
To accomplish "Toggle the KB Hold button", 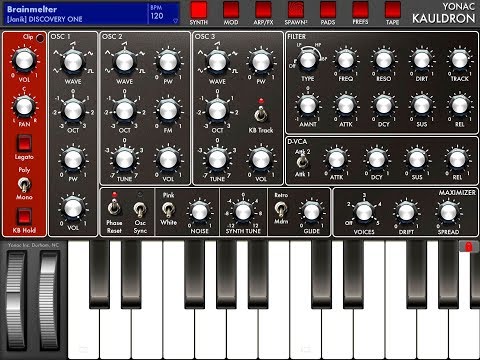I will (24, 216).
